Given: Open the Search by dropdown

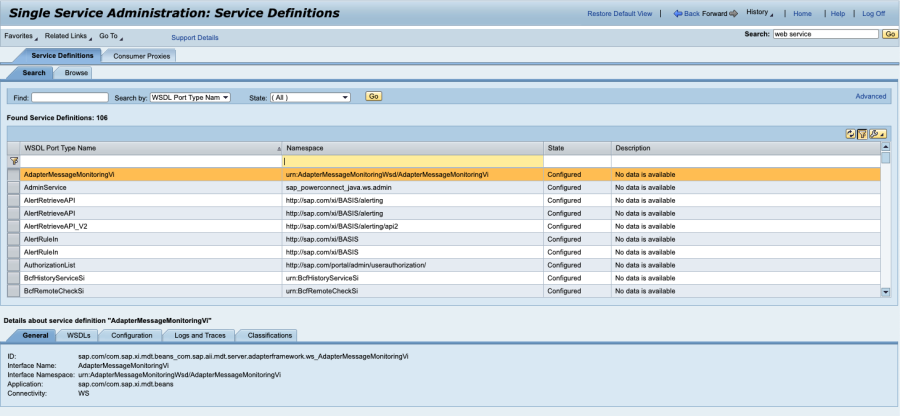Looking at the screenshot, I should [190, 97].
